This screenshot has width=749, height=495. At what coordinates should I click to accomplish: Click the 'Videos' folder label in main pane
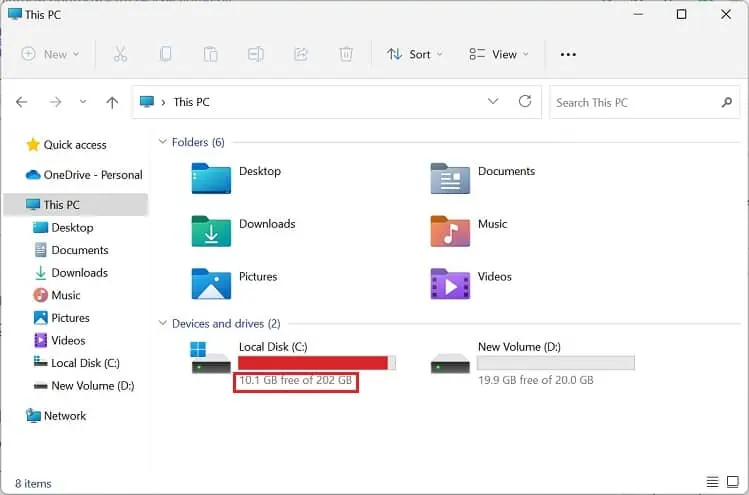point(494,276)
